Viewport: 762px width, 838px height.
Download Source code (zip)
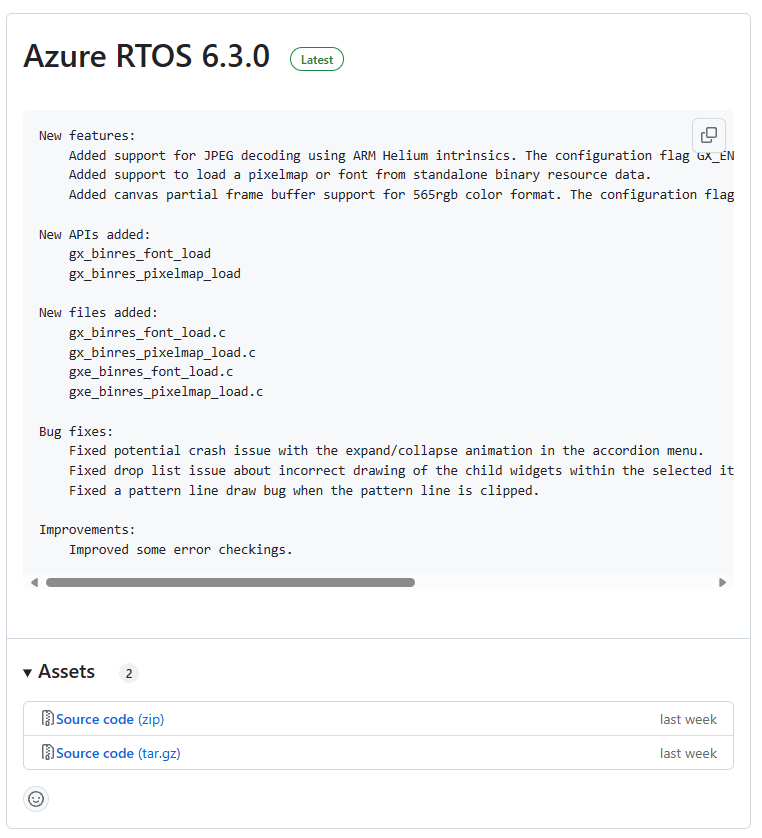pos(110,719)
